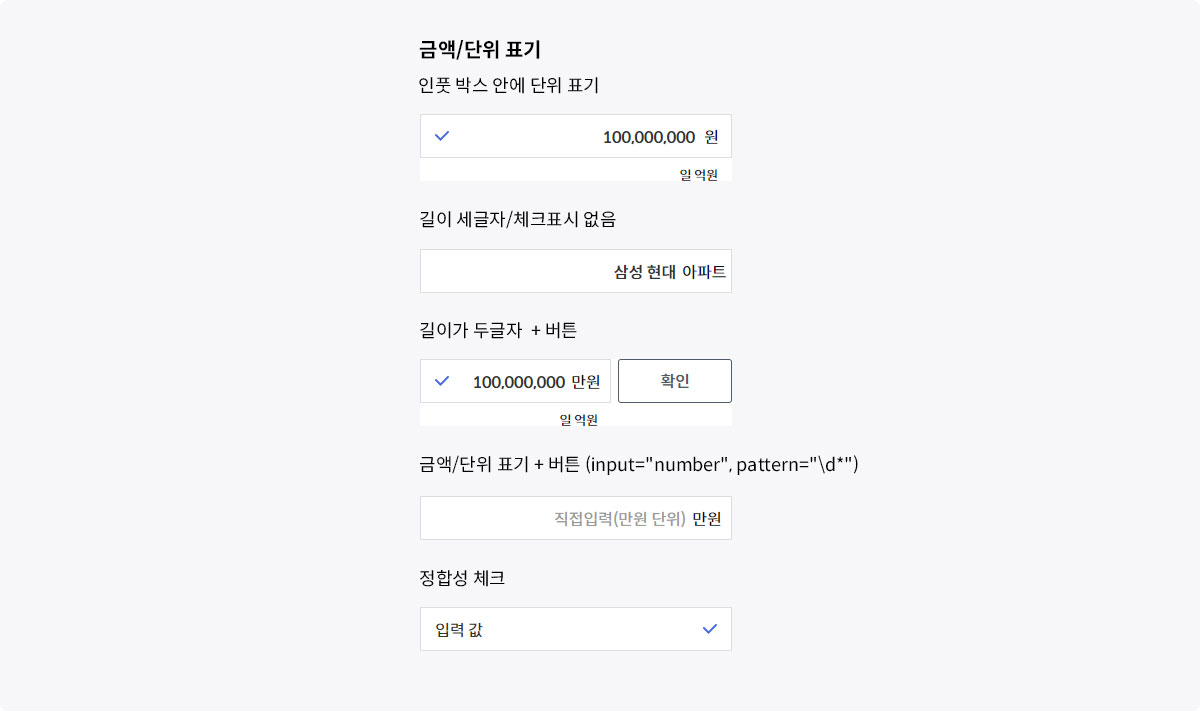Click the 만원 unit label next to 100,000,000

point(586,382)
